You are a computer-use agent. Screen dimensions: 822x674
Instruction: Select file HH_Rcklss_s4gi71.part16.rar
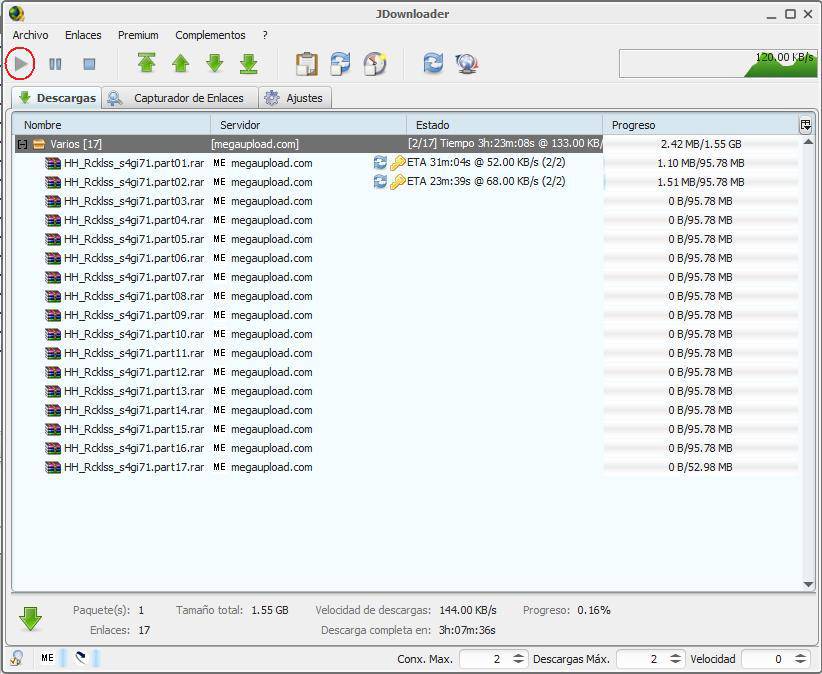click(x=134, y=448)
